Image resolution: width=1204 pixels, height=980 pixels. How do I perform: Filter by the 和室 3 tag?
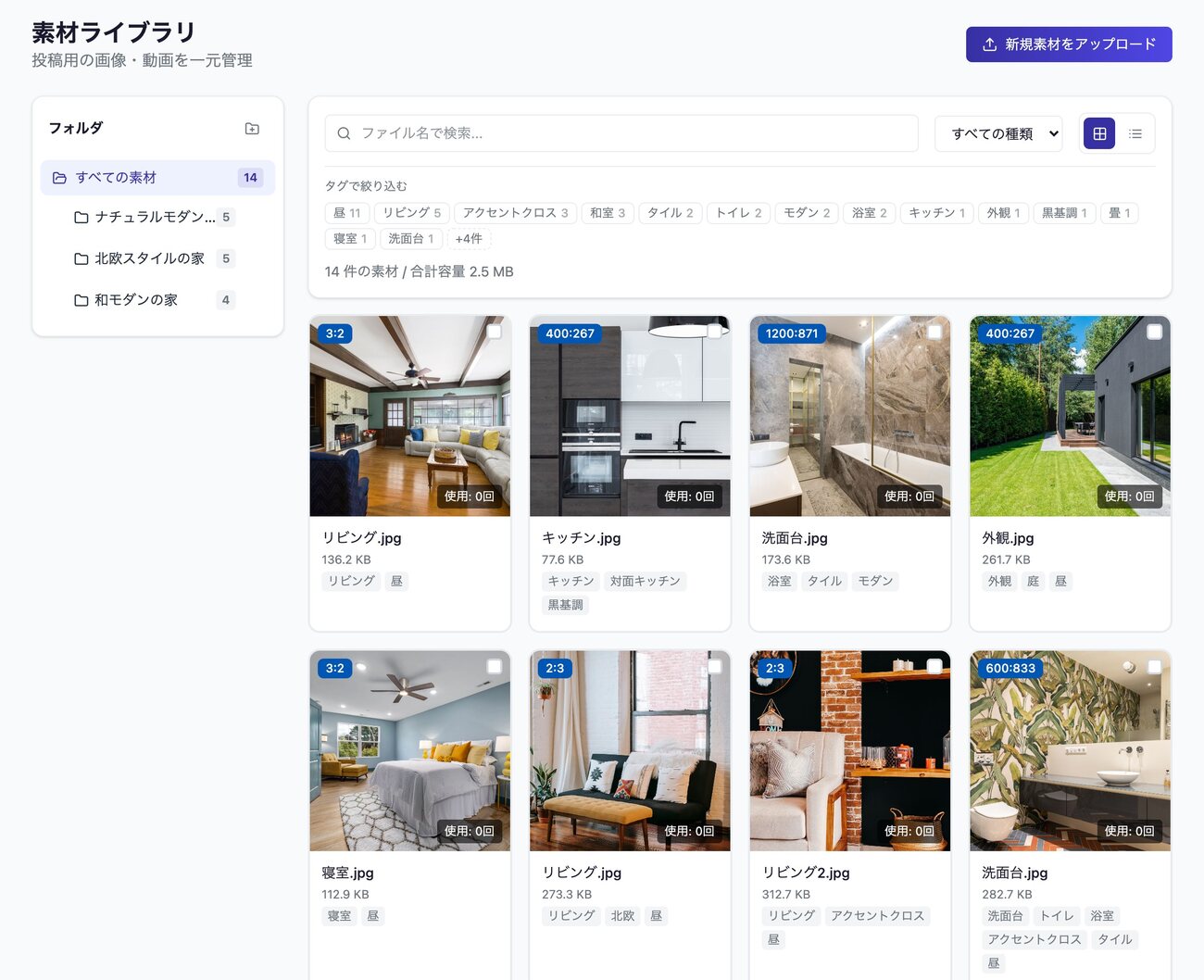tap(608, 213)
